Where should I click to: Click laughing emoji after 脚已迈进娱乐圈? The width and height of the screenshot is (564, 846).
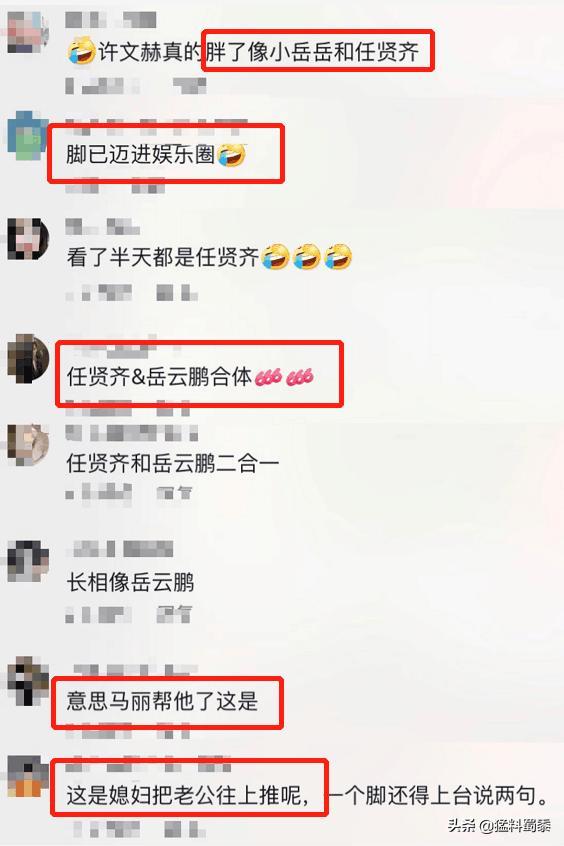(231, 155)
